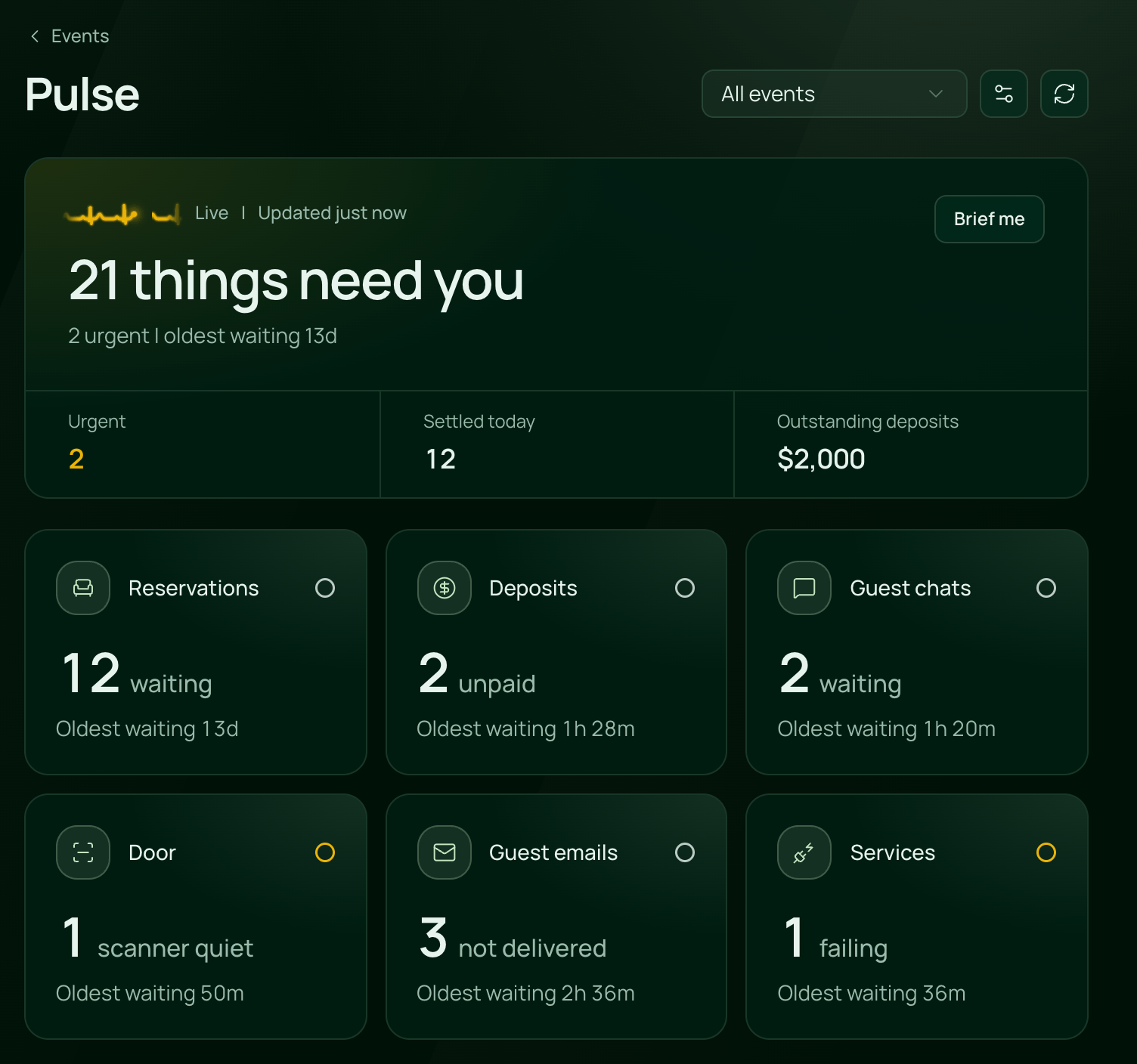Click the Settled today value 12
Image resolution: width=1137 pixels, height=1064 pixels.
click(441, 459)
